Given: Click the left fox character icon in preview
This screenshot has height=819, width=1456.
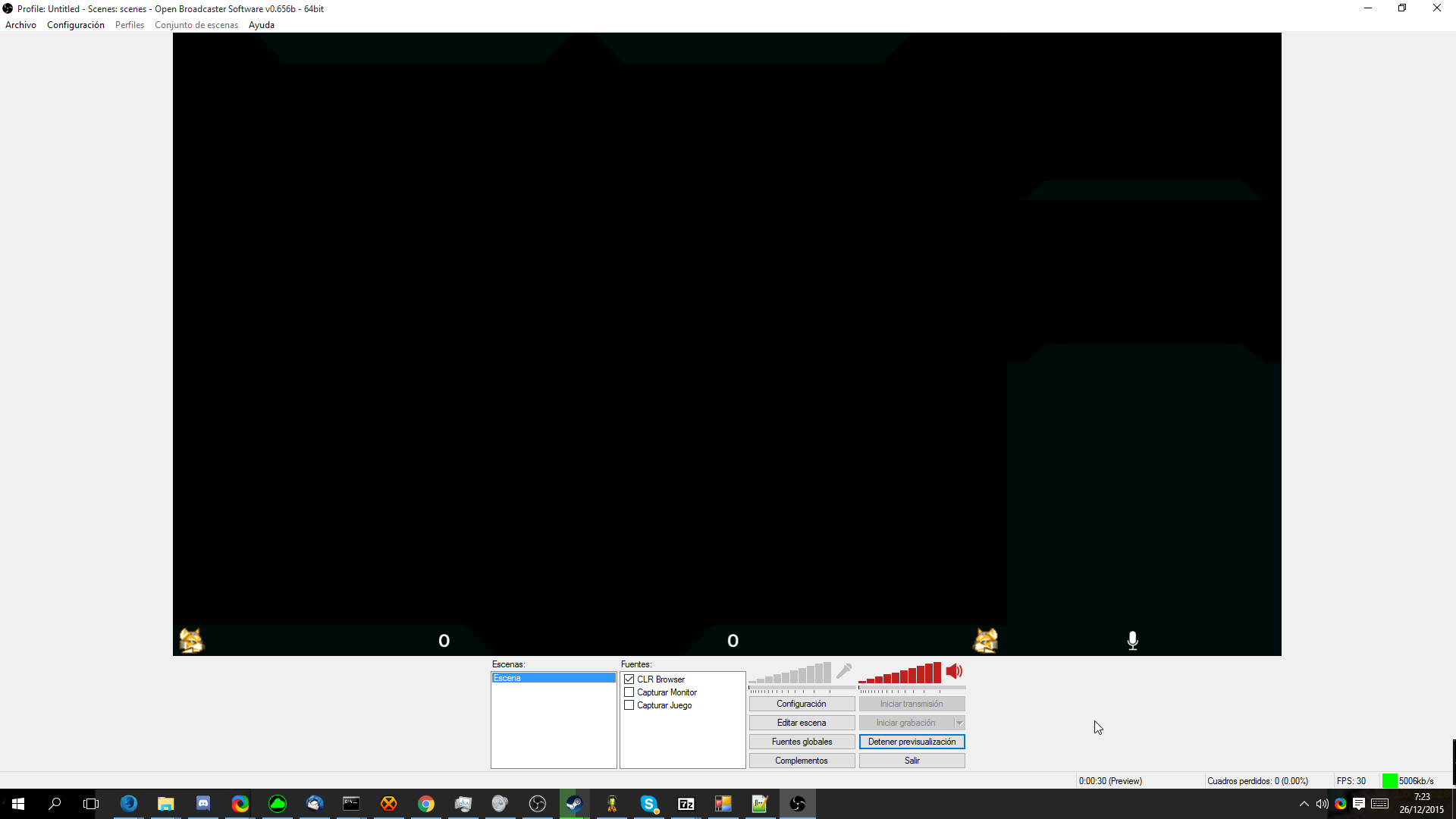Looking at the screenshot, I should click(x=191, y=641).
